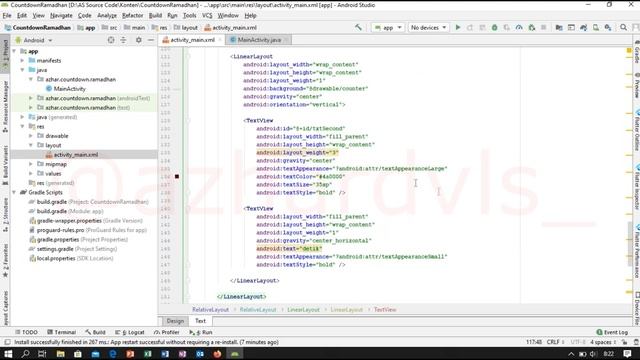Expand the values folder
Viewport: 640px width, 360px height.
coord(31,173)
